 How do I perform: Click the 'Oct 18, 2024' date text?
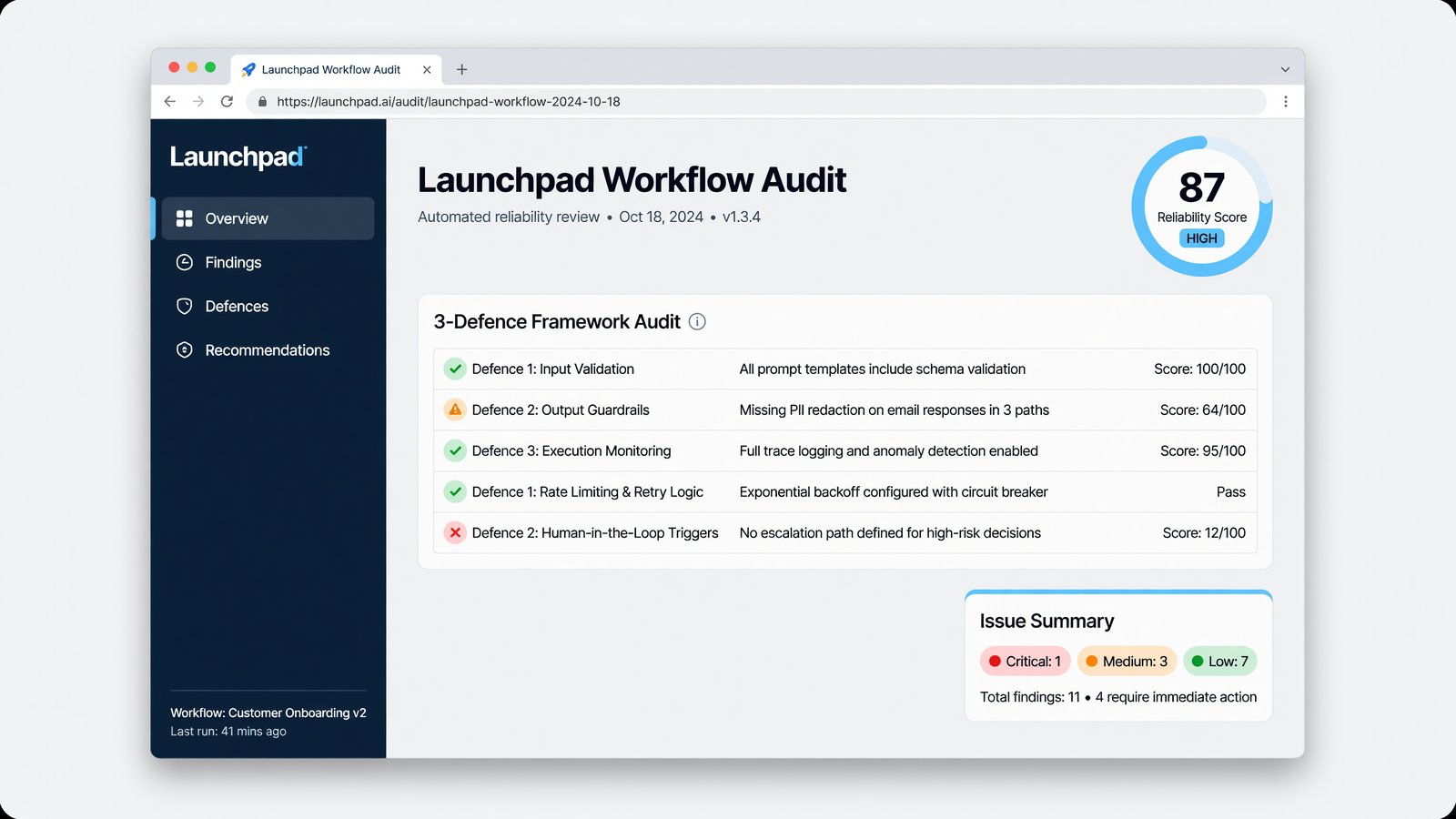click(x=662, y=217)
